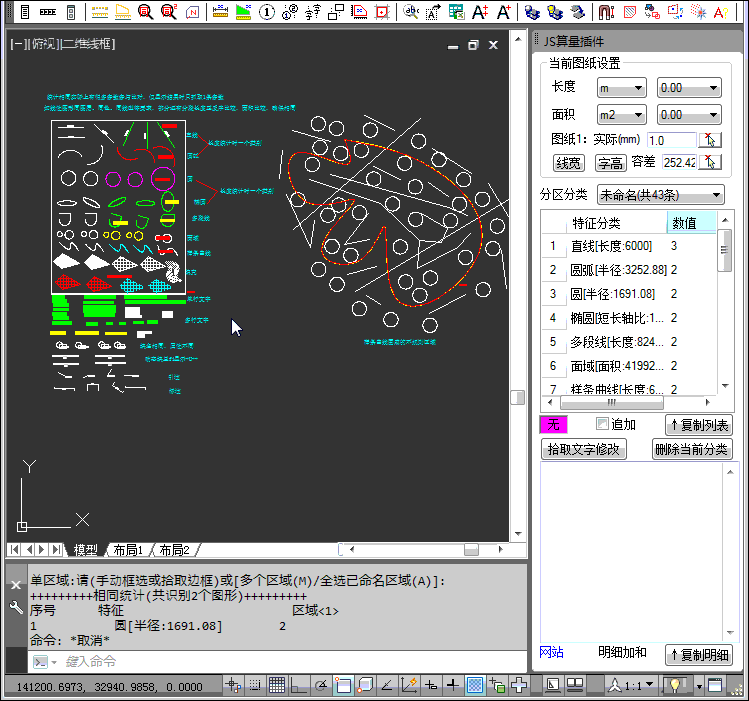Switch to the 布局2 layout tab
749x701 pixels.
174,550
